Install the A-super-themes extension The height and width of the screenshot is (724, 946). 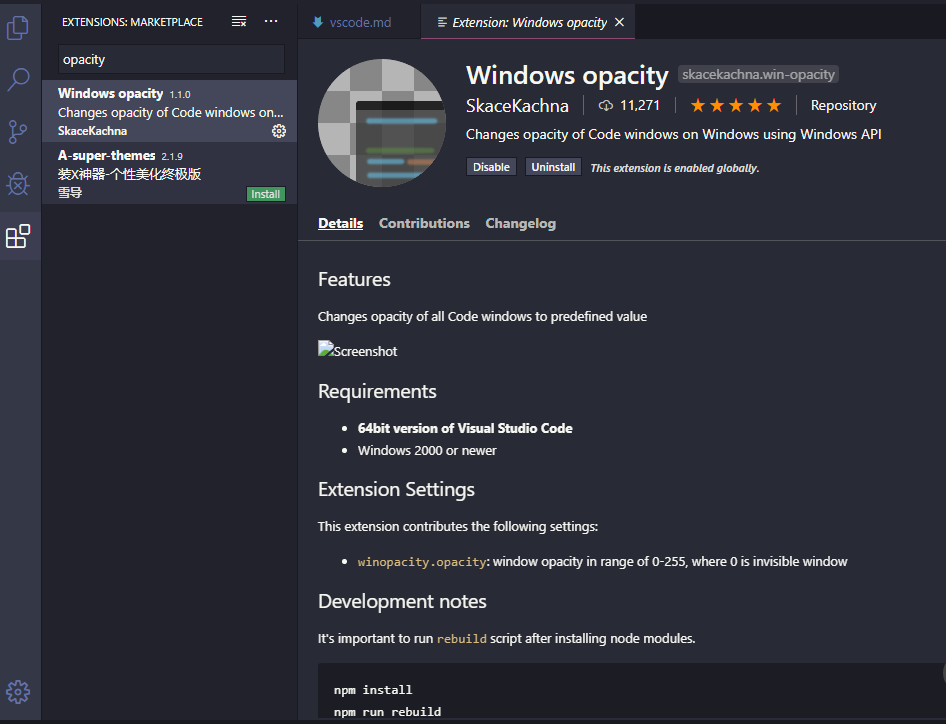click(x=265, y=194)
